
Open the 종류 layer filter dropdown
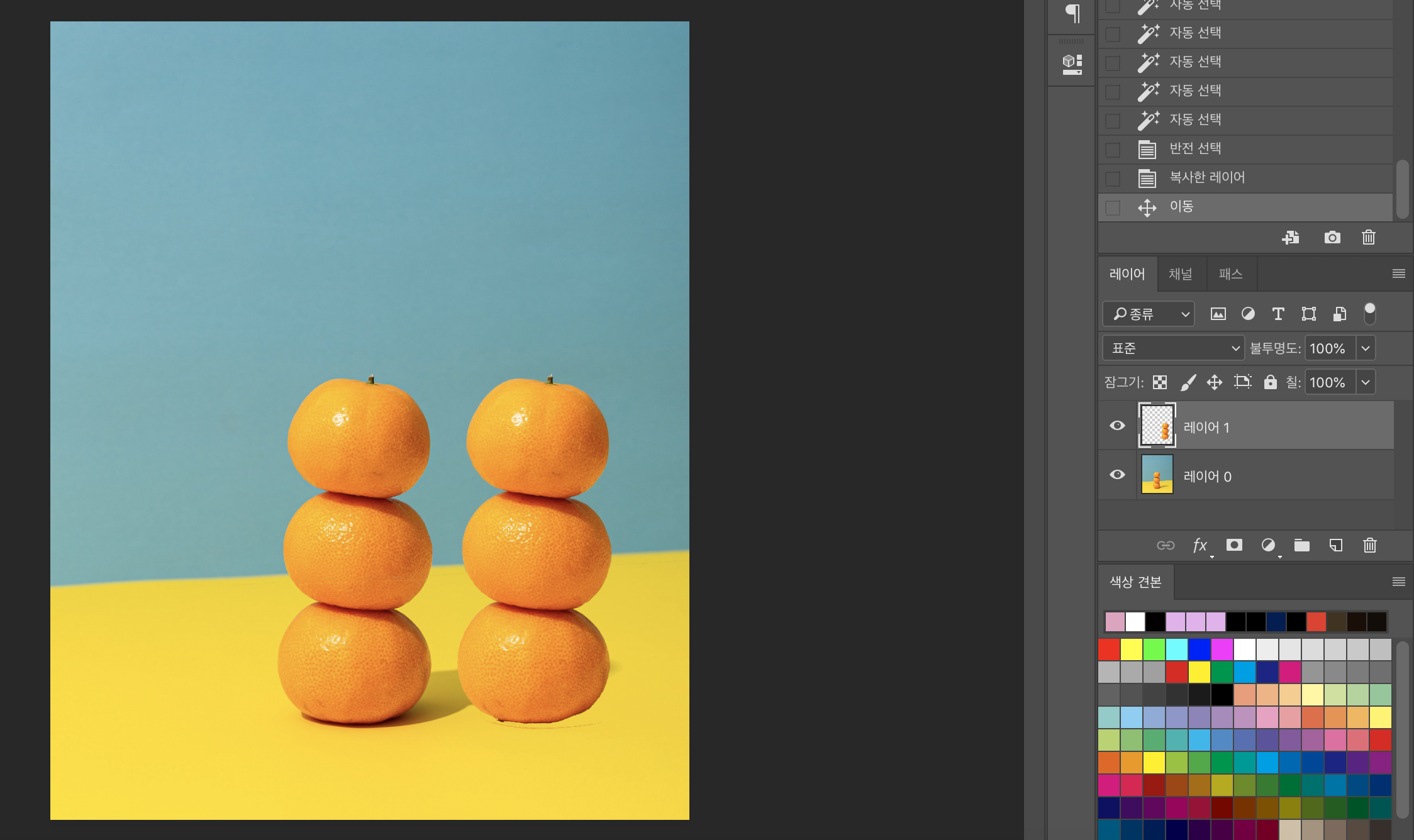1149,314
